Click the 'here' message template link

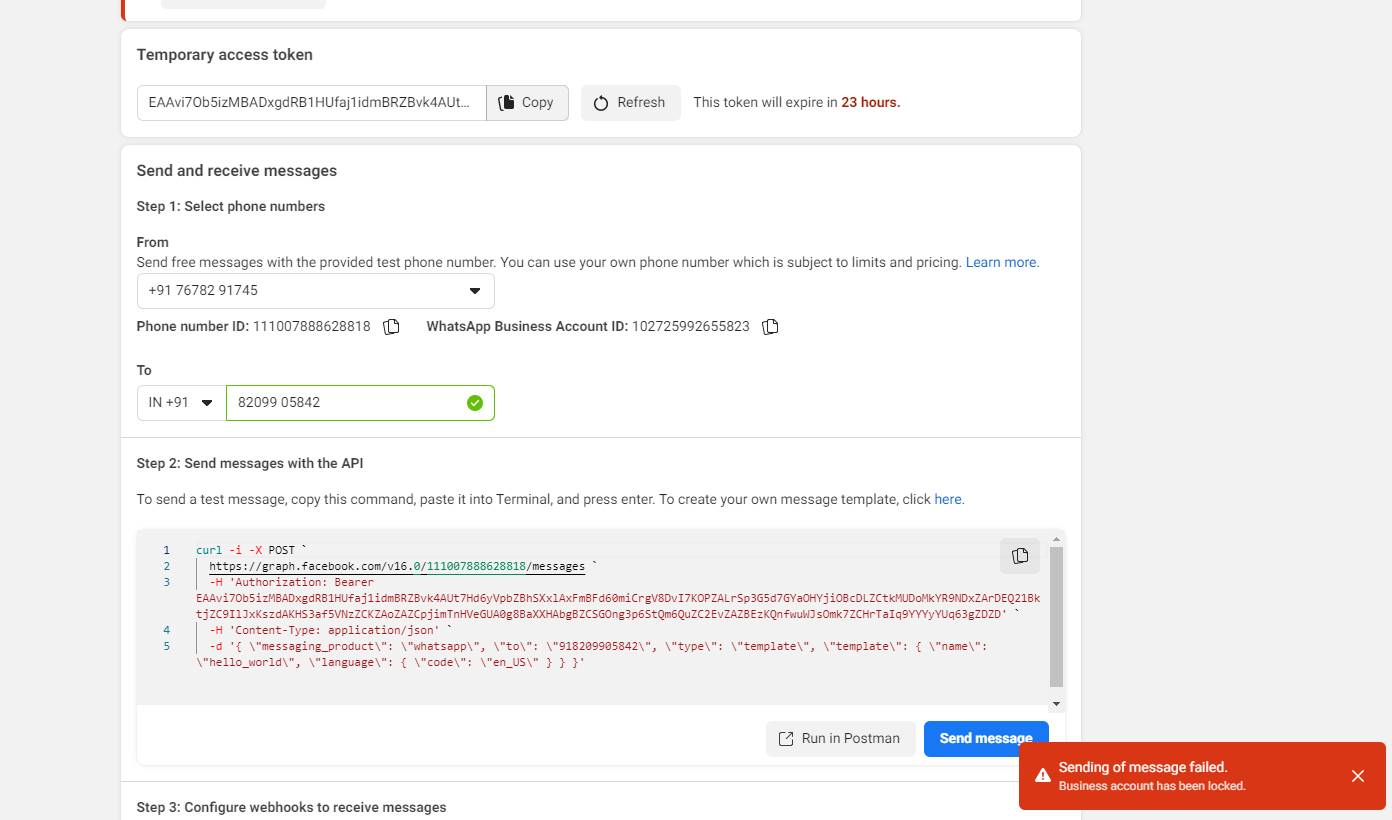948,499
